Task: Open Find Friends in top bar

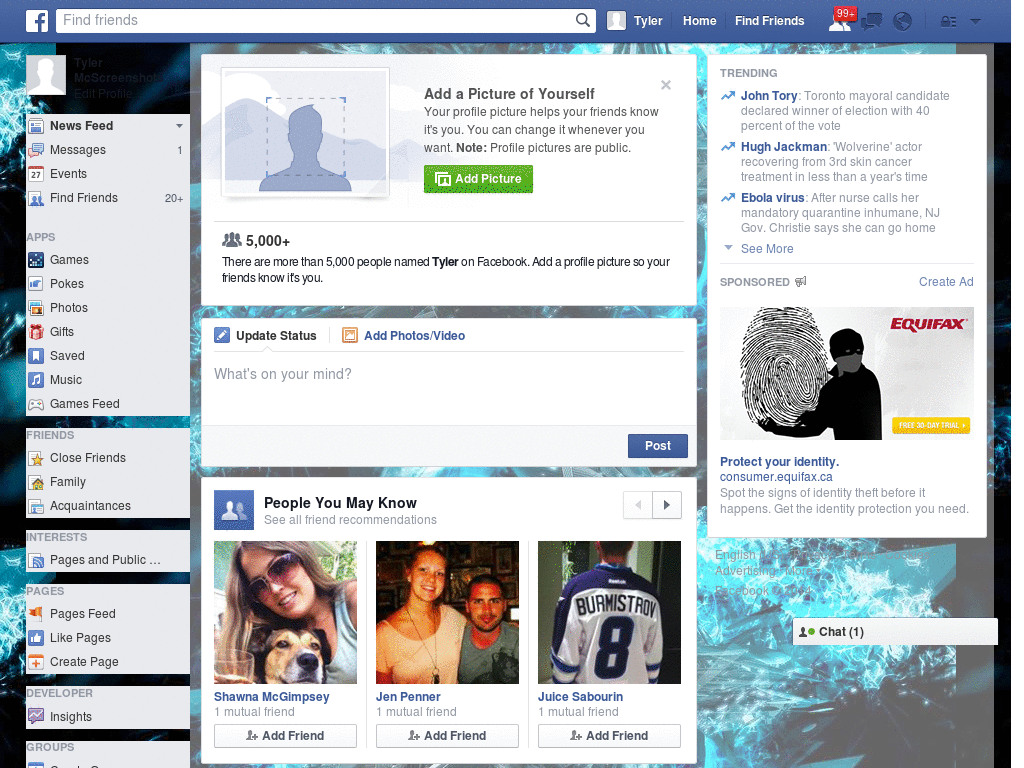Action: (x=769, y=21)
